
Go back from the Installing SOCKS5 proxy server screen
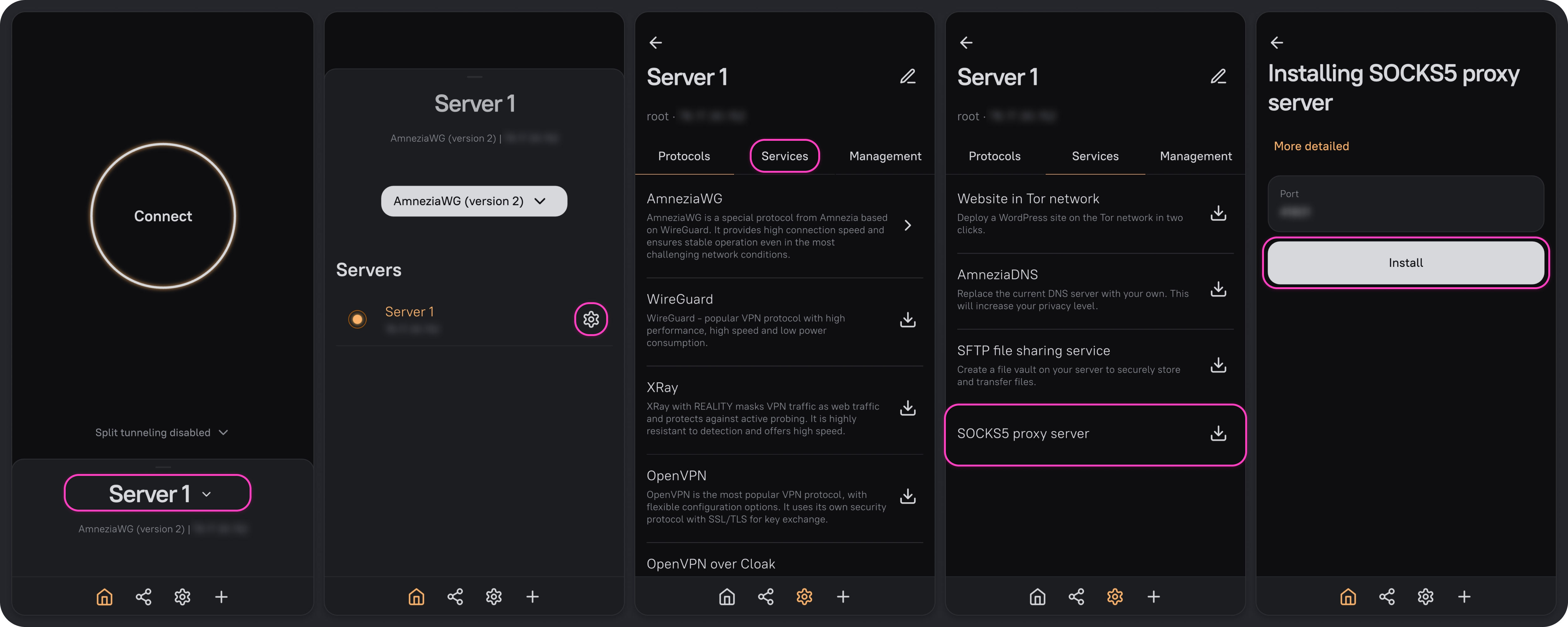pos(1276,43)
